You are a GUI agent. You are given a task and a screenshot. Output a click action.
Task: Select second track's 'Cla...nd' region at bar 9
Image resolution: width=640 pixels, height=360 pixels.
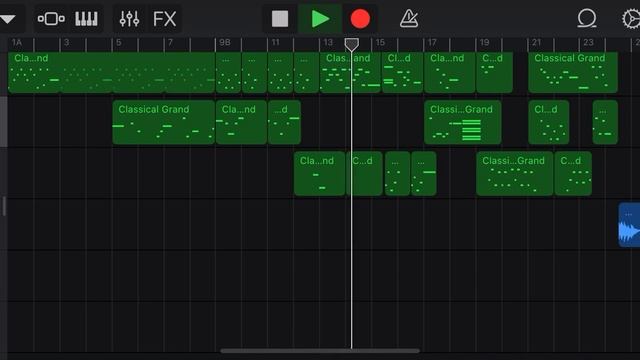[x=241, y=122]
